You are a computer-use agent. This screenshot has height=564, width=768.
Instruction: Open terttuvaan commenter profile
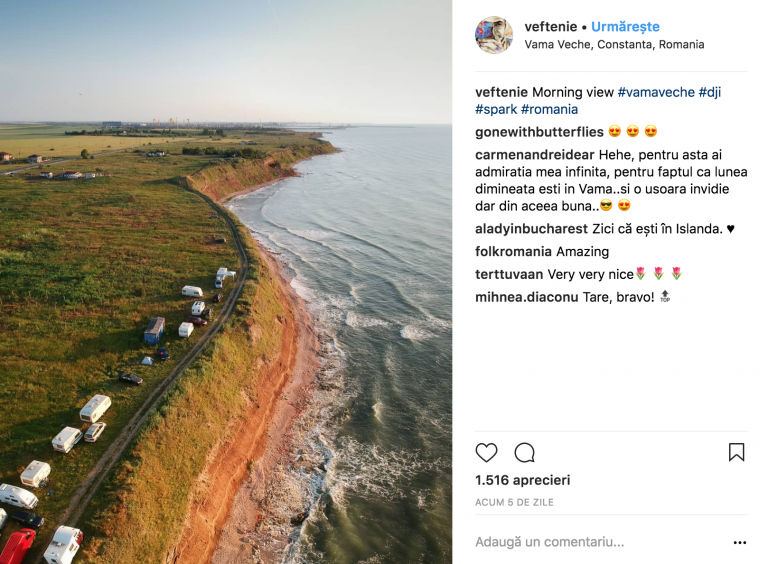(x=509, y=274)
